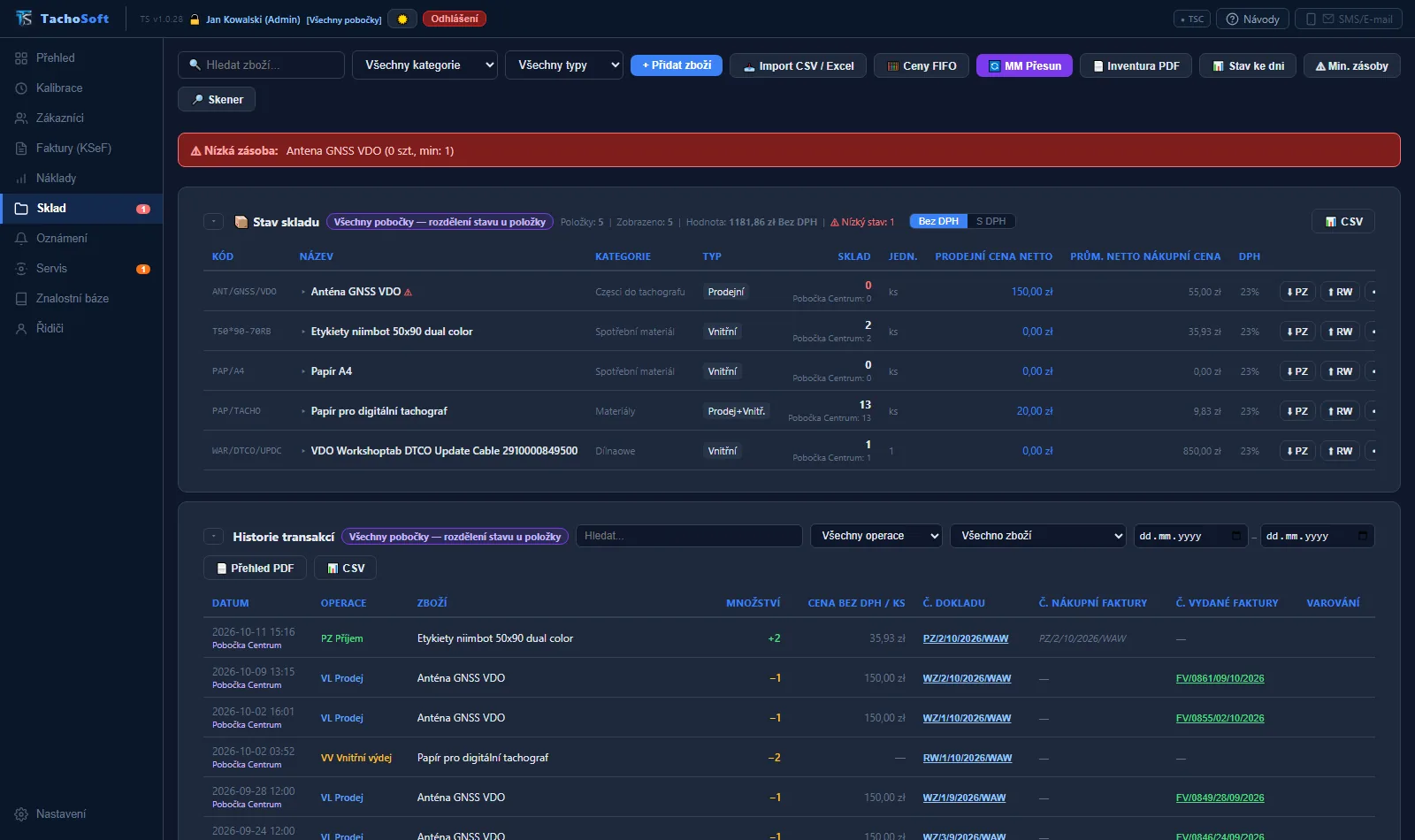
Task: Click the Servis gear icon
Action: click(21, 268)
